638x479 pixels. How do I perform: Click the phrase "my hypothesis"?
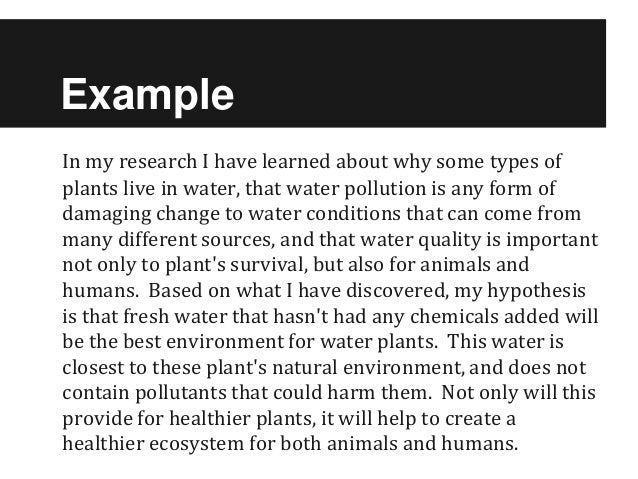(x=537, y=290)
